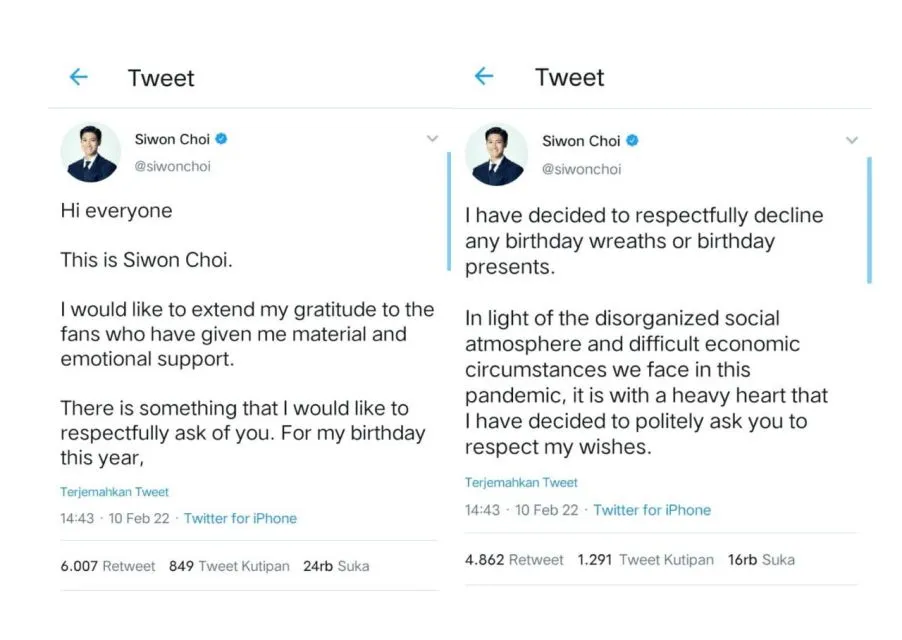Open Twitter for iPhone link, right tweet
This screenshot has width=902, height=640.
(652, 510)
